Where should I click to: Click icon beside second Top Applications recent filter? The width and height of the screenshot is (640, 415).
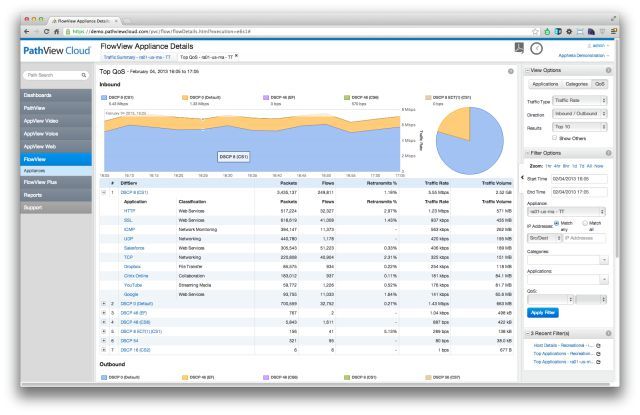(598, 362)
